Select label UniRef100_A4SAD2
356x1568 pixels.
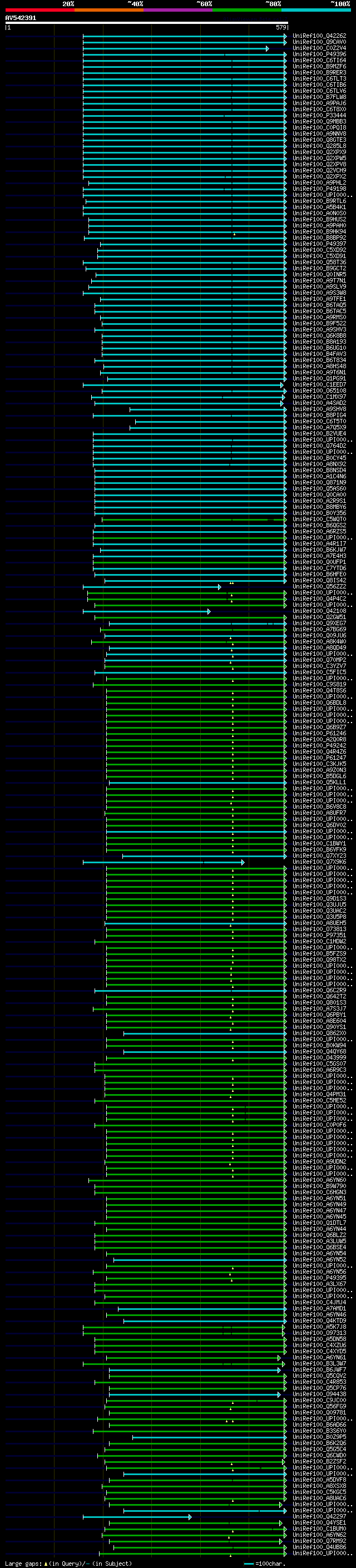(x=319, y=403)
